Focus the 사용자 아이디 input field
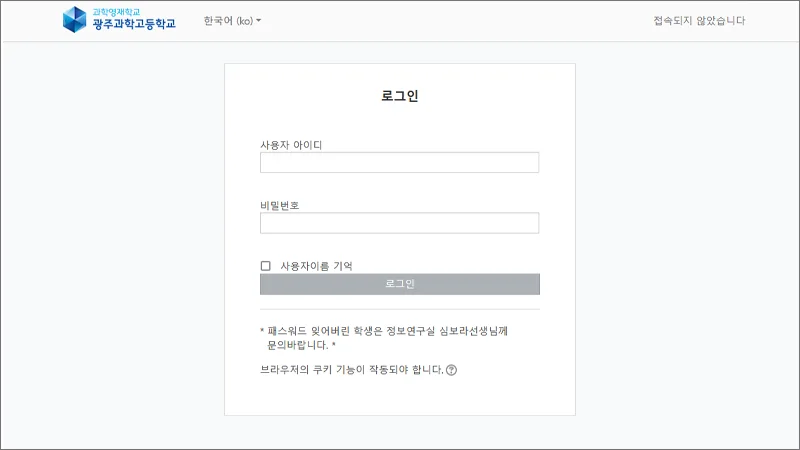This screenshot has width=800, height=450. (x=399, y=162)
